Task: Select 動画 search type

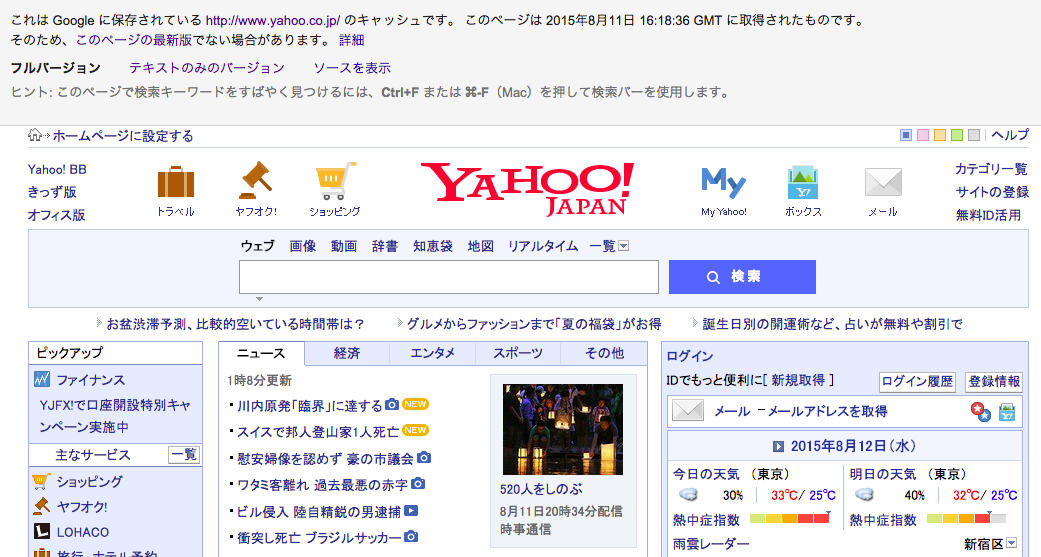Action: point(344,246)
